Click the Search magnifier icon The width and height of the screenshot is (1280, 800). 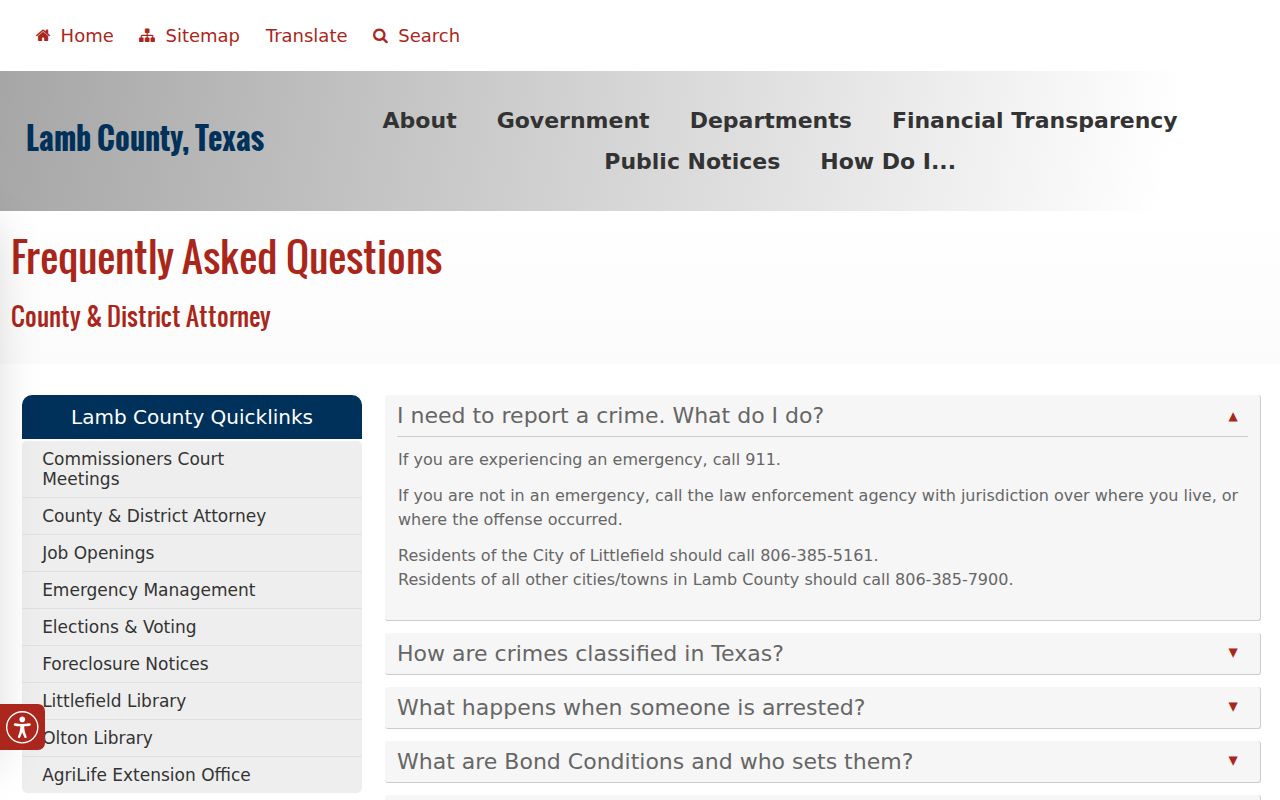tap(380, 36)
